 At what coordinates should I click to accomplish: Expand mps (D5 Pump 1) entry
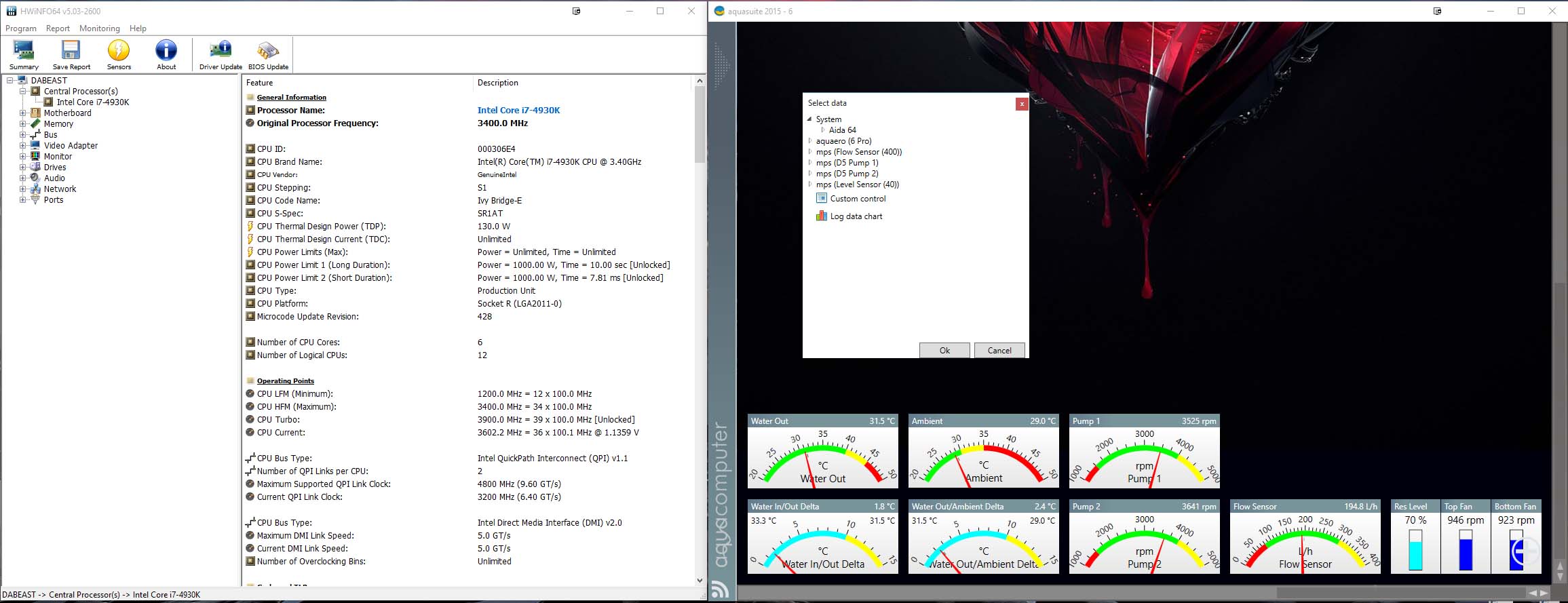click(810, 163)
